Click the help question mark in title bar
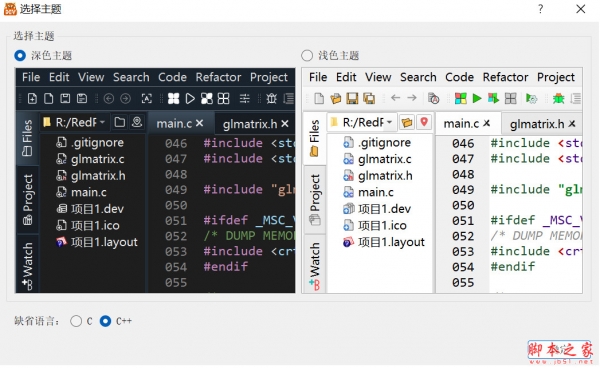Viewport: 600px width, 368px height. pyautogui.click(x=540, y=9)
